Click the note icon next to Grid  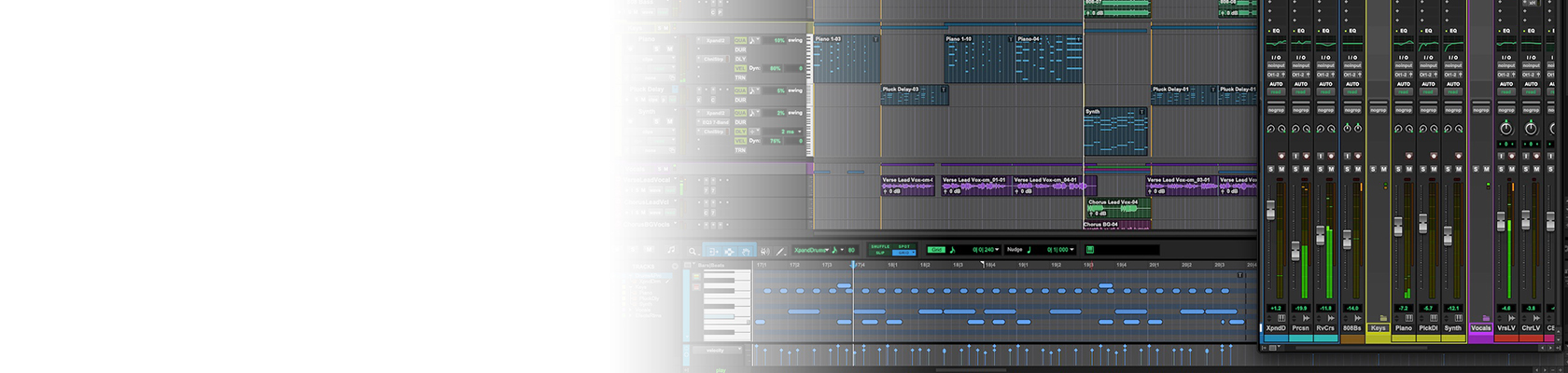click(953, 250)
